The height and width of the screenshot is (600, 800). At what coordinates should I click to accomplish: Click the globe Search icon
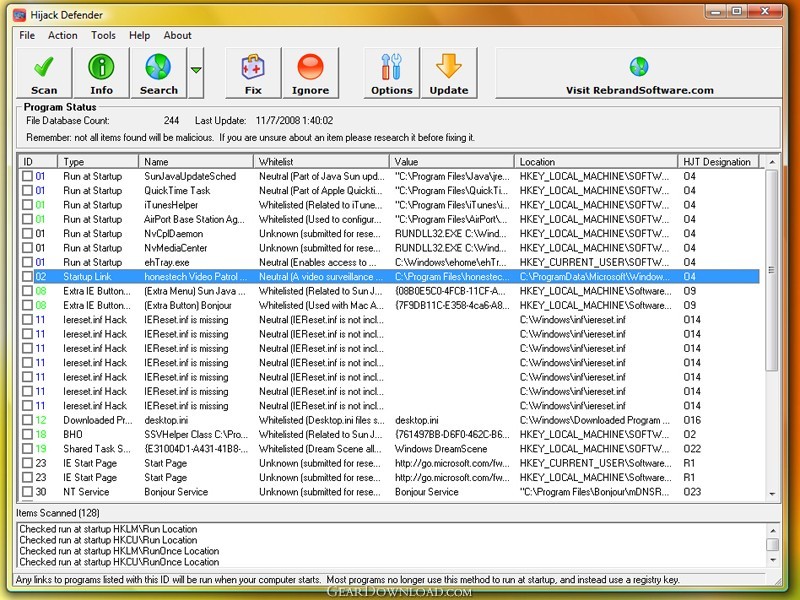pyautogui.click(x=158, y=73)
